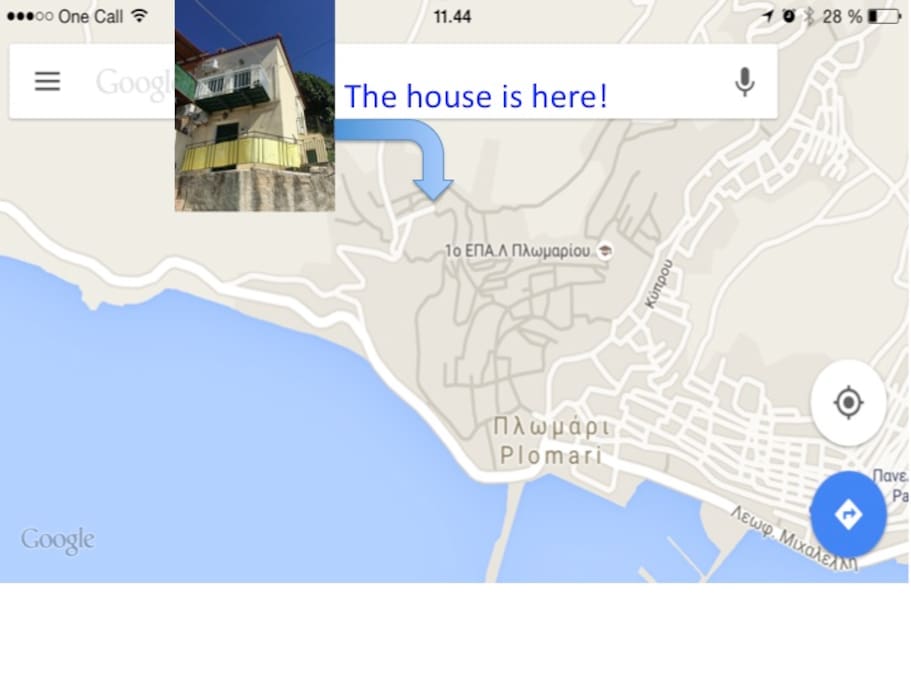Tap the Wi-Fi status icon

tap(139, 16)
